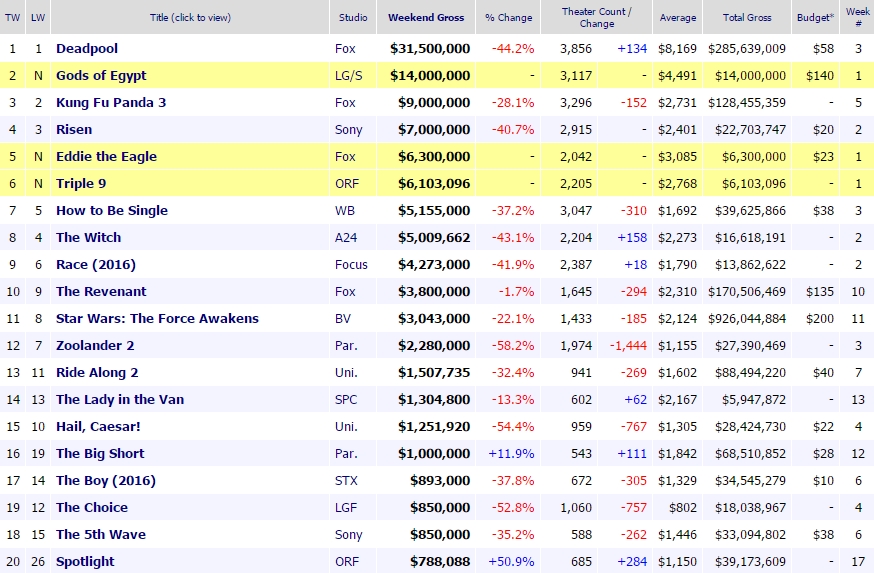Open the Gods of Egypt title link
This screenshot has width=874, height=573.
[101, 75]
